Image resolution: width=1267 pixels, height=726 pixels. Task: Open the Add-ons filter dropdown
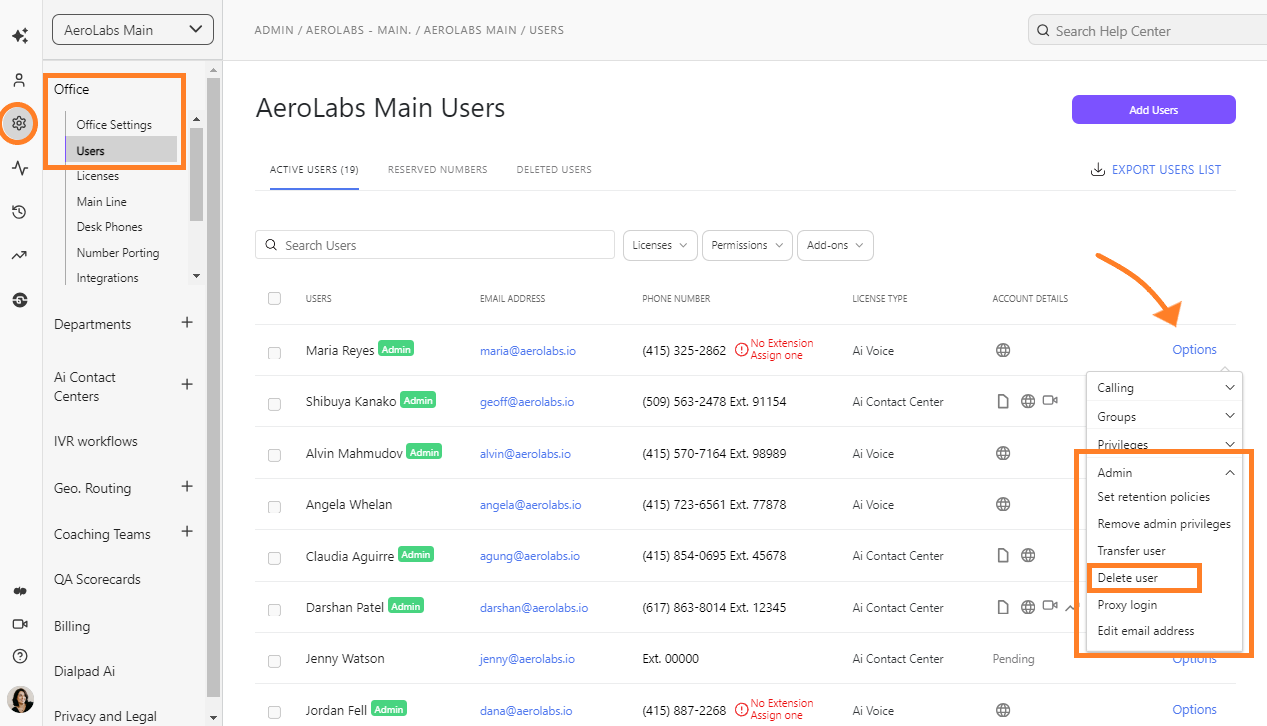pos(835,245)
